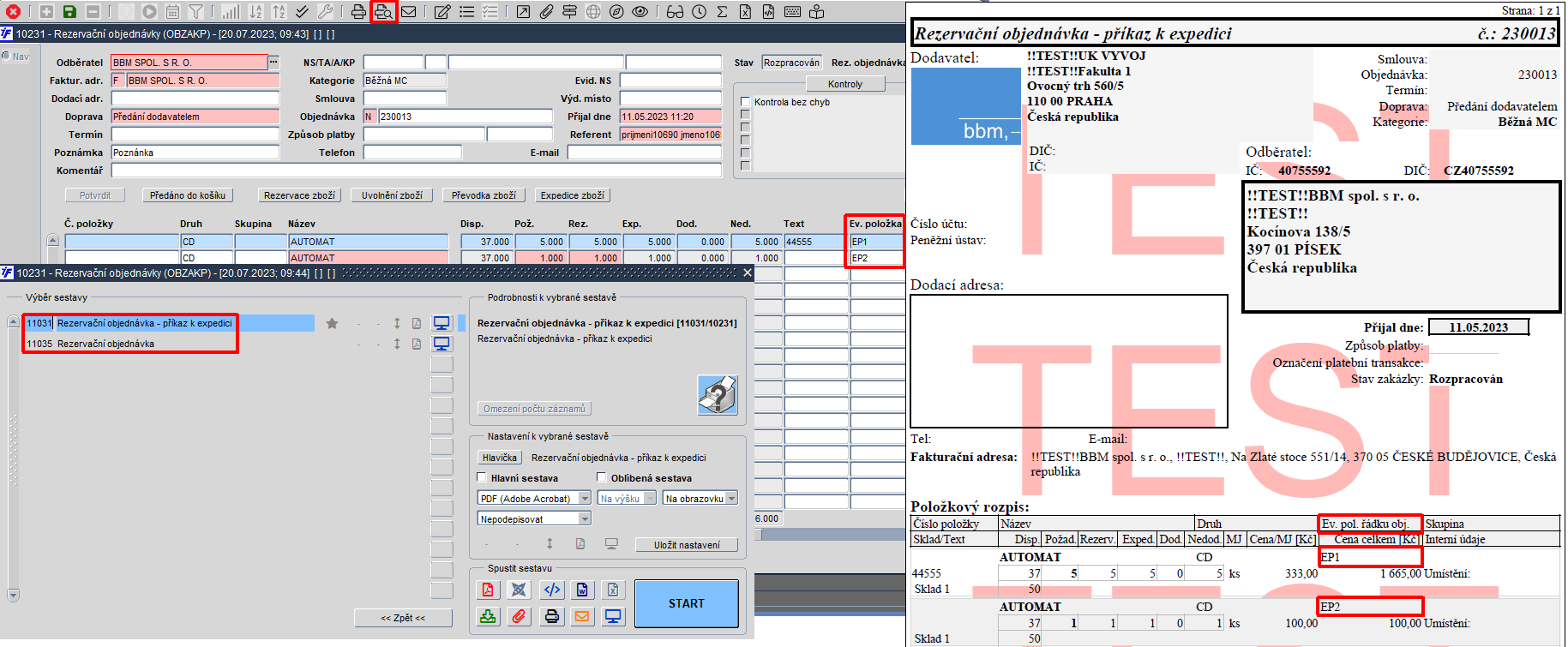Click the scroll-up arrow of the order items grid

pos(52,240)
